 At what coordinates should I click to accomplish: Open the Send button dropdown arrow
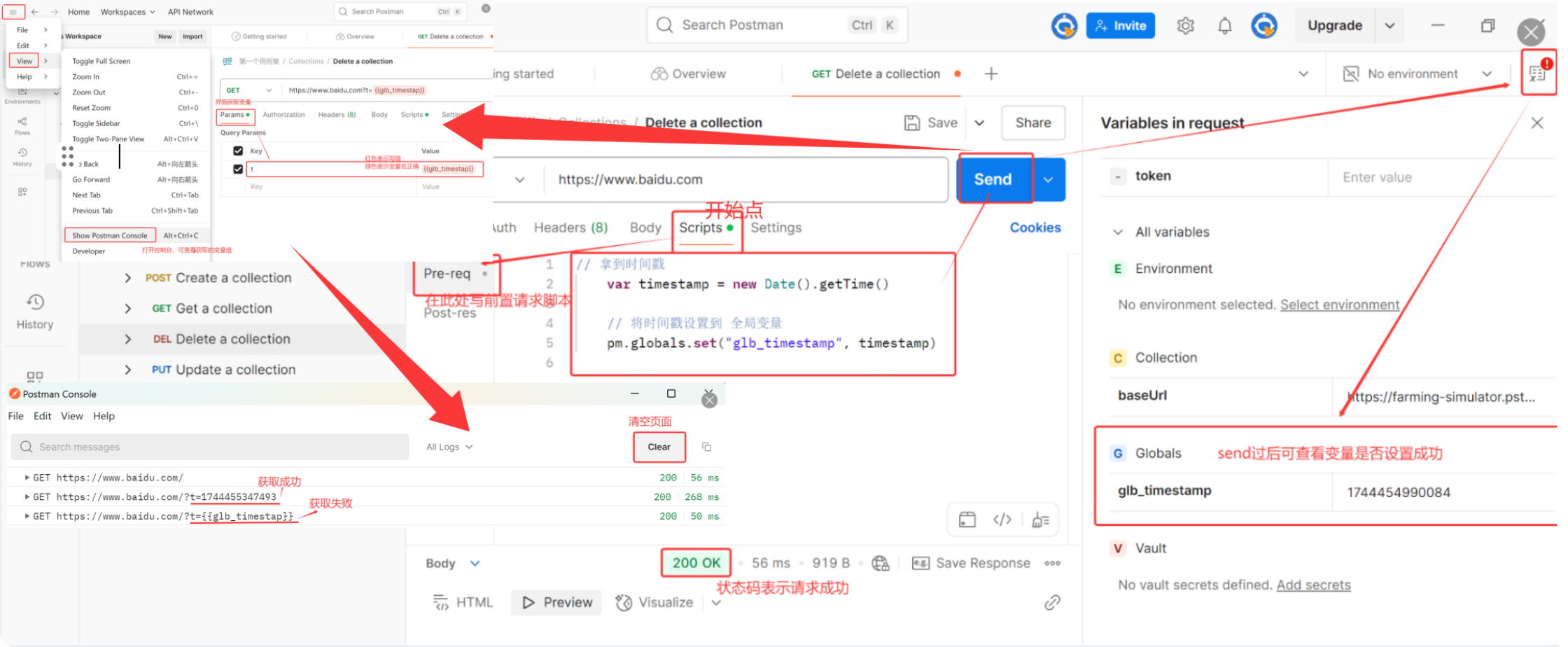[1048, 179]
